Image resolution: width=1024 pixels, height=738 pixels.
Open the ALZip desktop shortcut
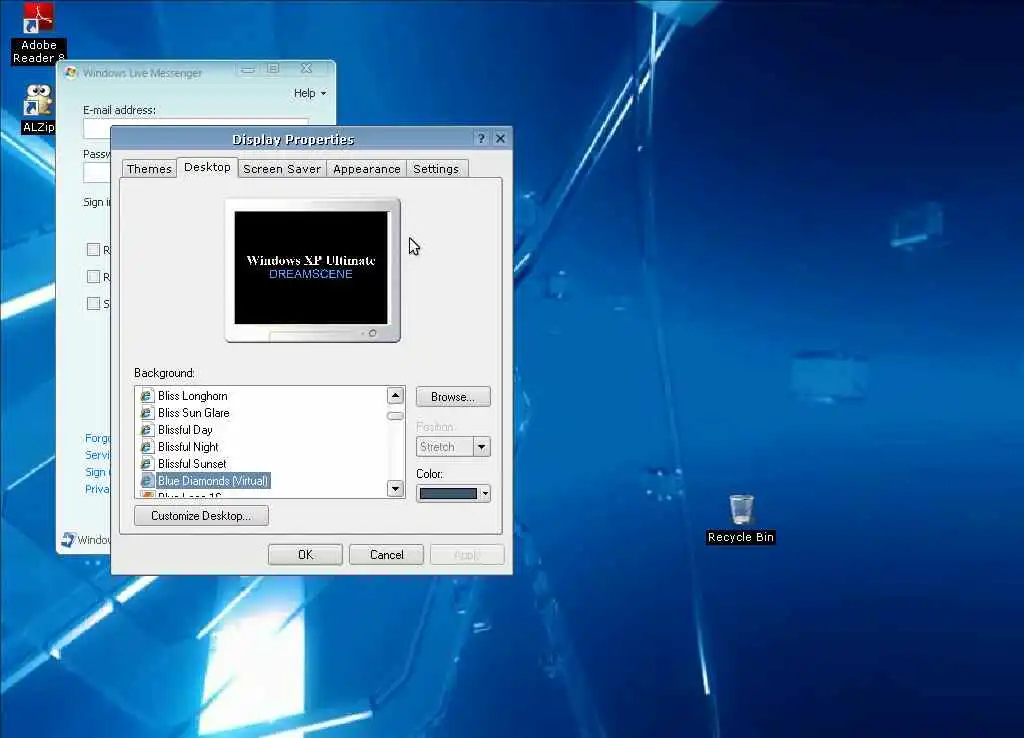(39, 108)
